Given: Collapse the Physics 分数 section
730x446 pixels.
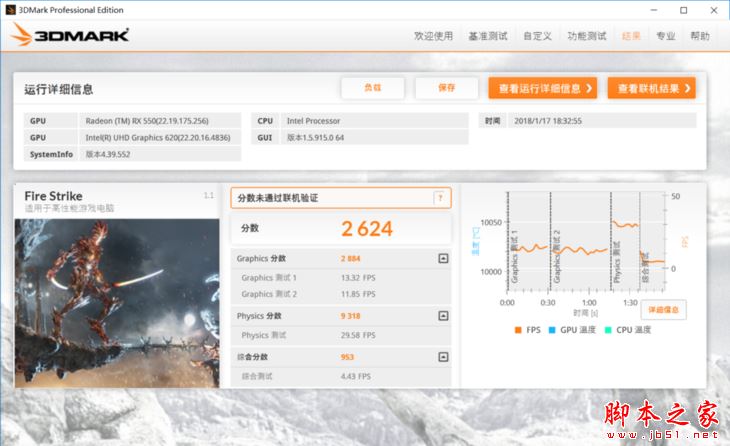Looking at the screenshot, I should (x=443, y=316).
